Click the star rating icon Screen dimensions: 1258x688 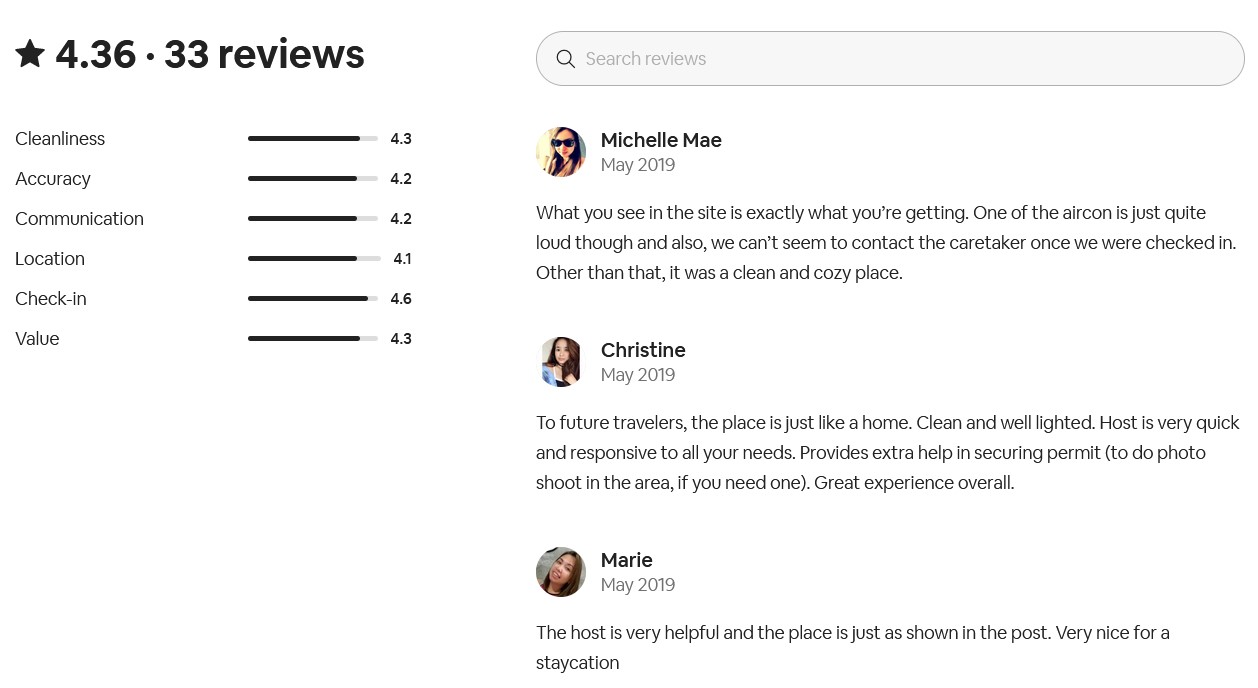pos(30,54)
